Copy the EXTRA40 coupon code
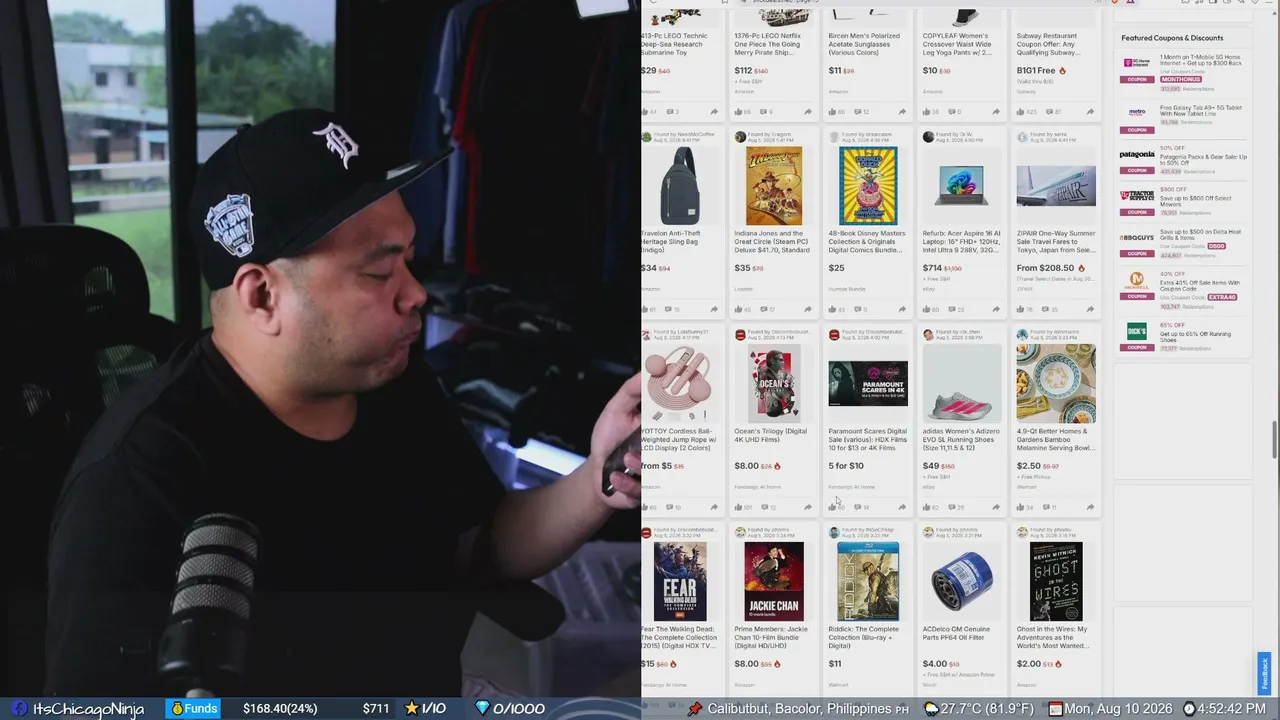The image size is (1280, 720). point(1222,297)
